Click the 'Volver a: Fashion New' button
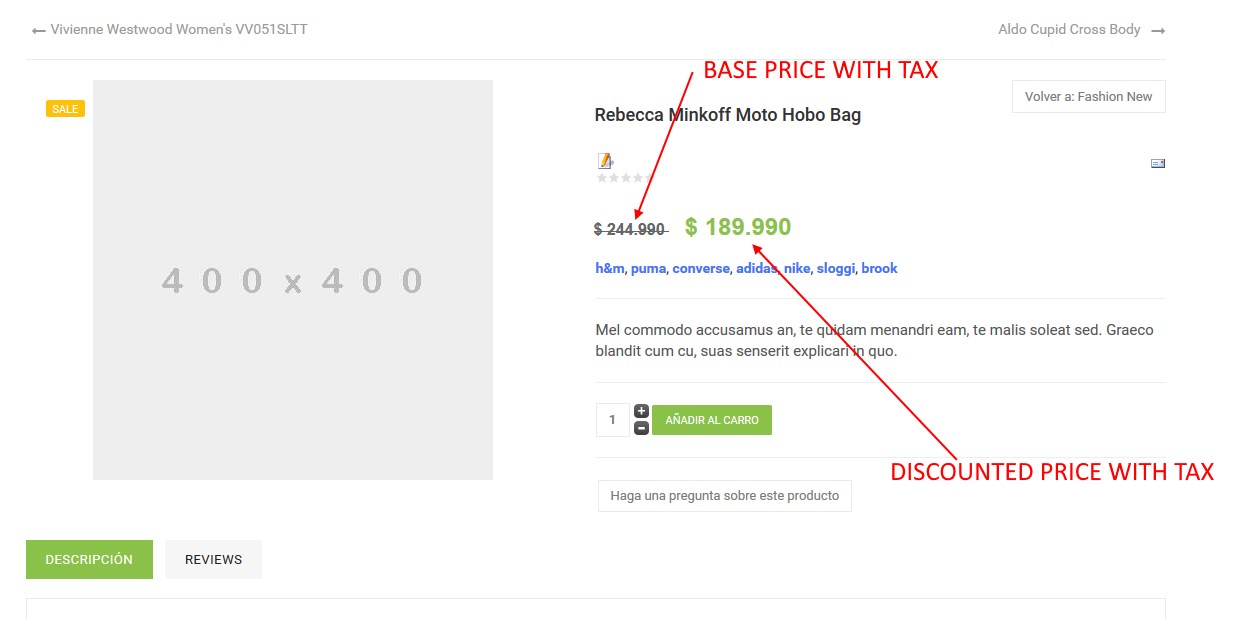This screenshot has height=620, width=1238. [1088, 96]
